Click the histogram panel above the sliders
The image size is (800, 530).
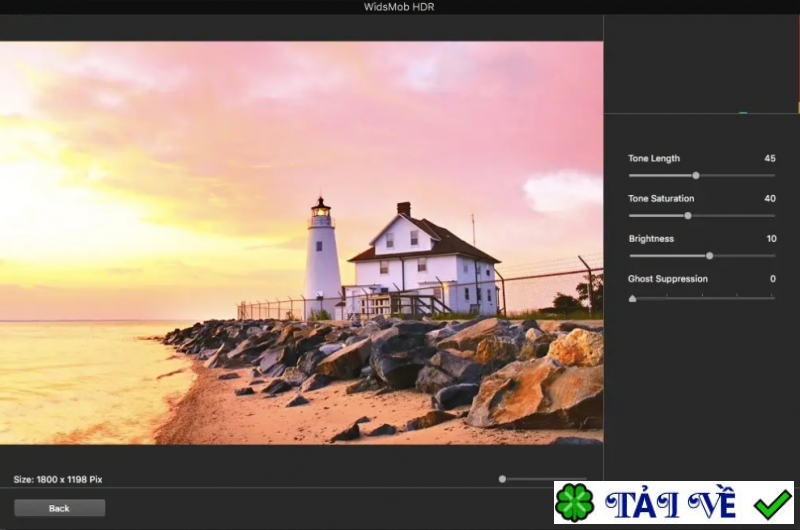coord(701,65)
